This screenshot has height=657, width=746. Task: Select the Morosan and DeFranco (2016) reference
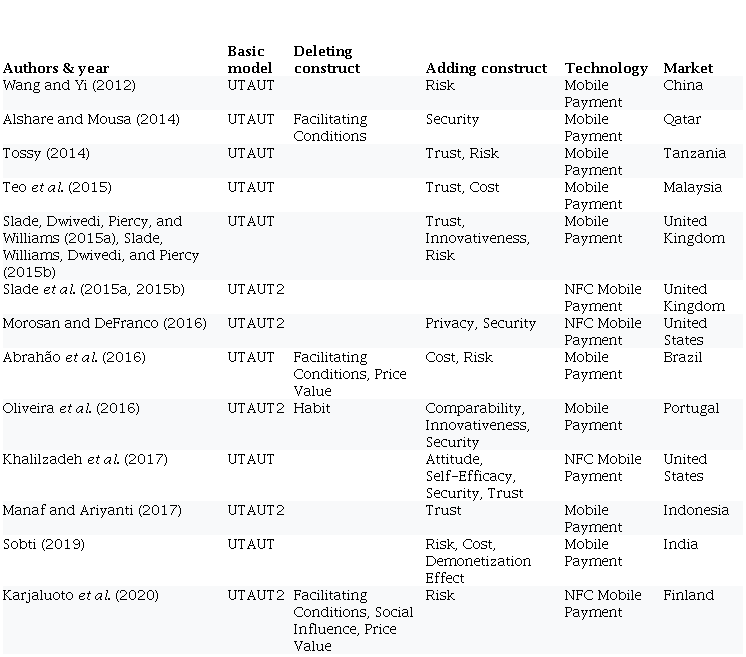104,323
